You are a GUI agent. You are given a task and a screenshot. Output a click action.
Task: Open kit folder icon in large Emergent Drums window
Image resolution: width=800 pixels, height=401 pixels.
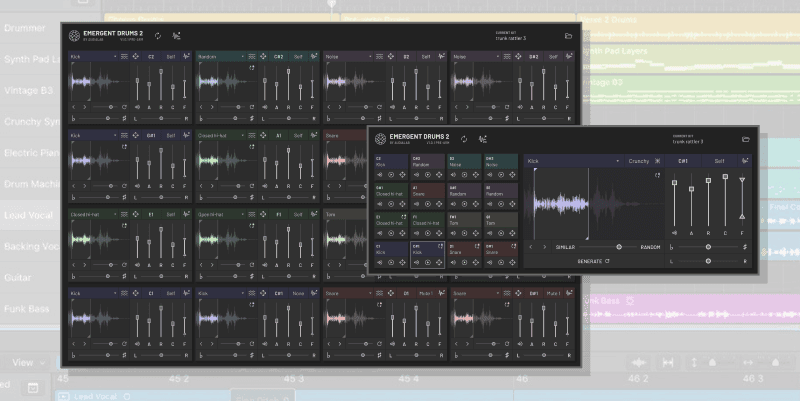click(x=568, y=36)
